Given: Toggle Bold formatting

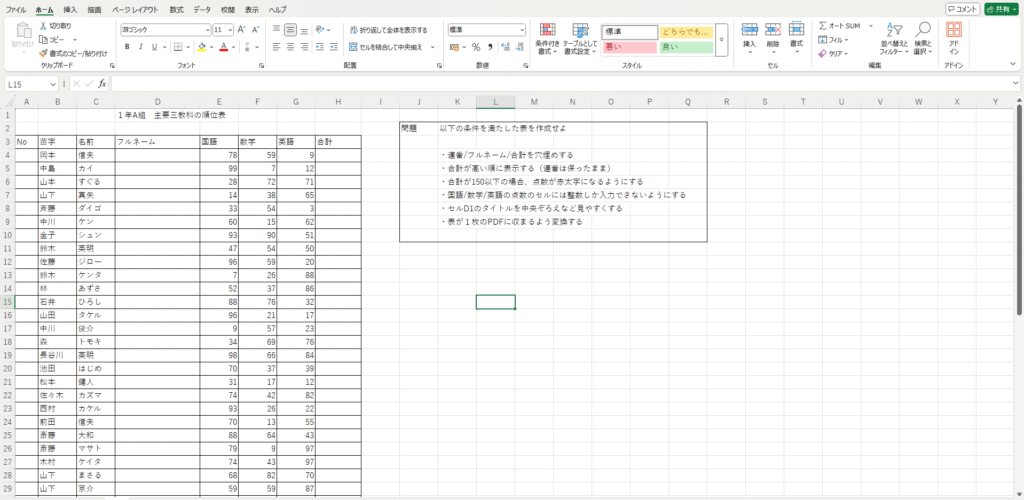Looking at the screenshot, I should click(127, 46).
